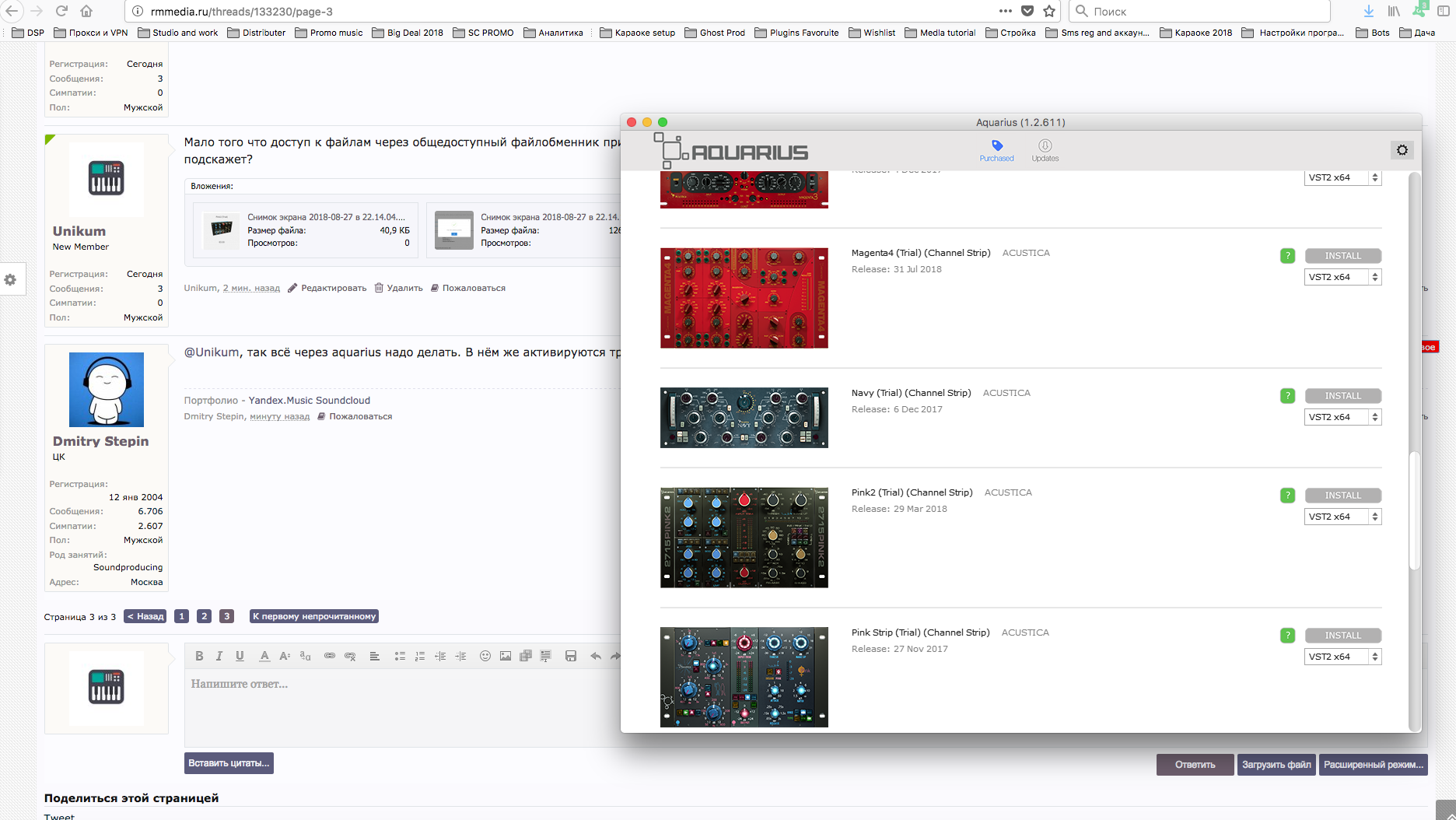Viewport: 1456px width, 820px height.
Task: Open Dmitry Stepin's profile name link
Action: coord(100,441)
